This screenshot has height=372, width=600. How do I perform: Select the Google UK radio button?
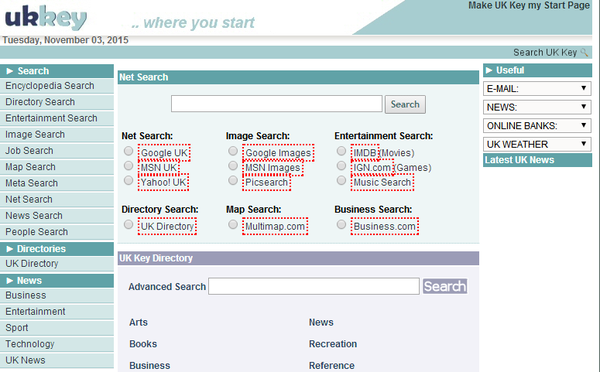(129, 151)
